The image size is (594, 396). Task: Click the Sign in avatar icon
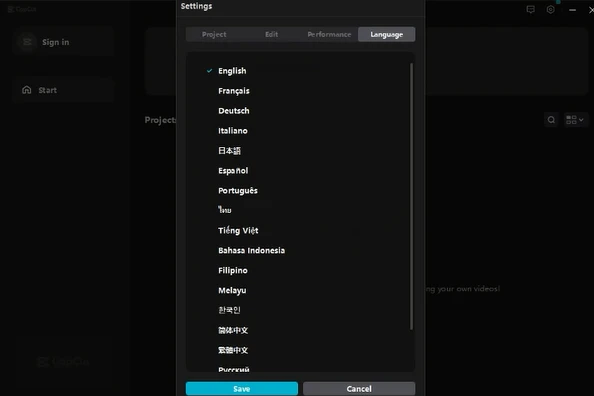[27, 42]
